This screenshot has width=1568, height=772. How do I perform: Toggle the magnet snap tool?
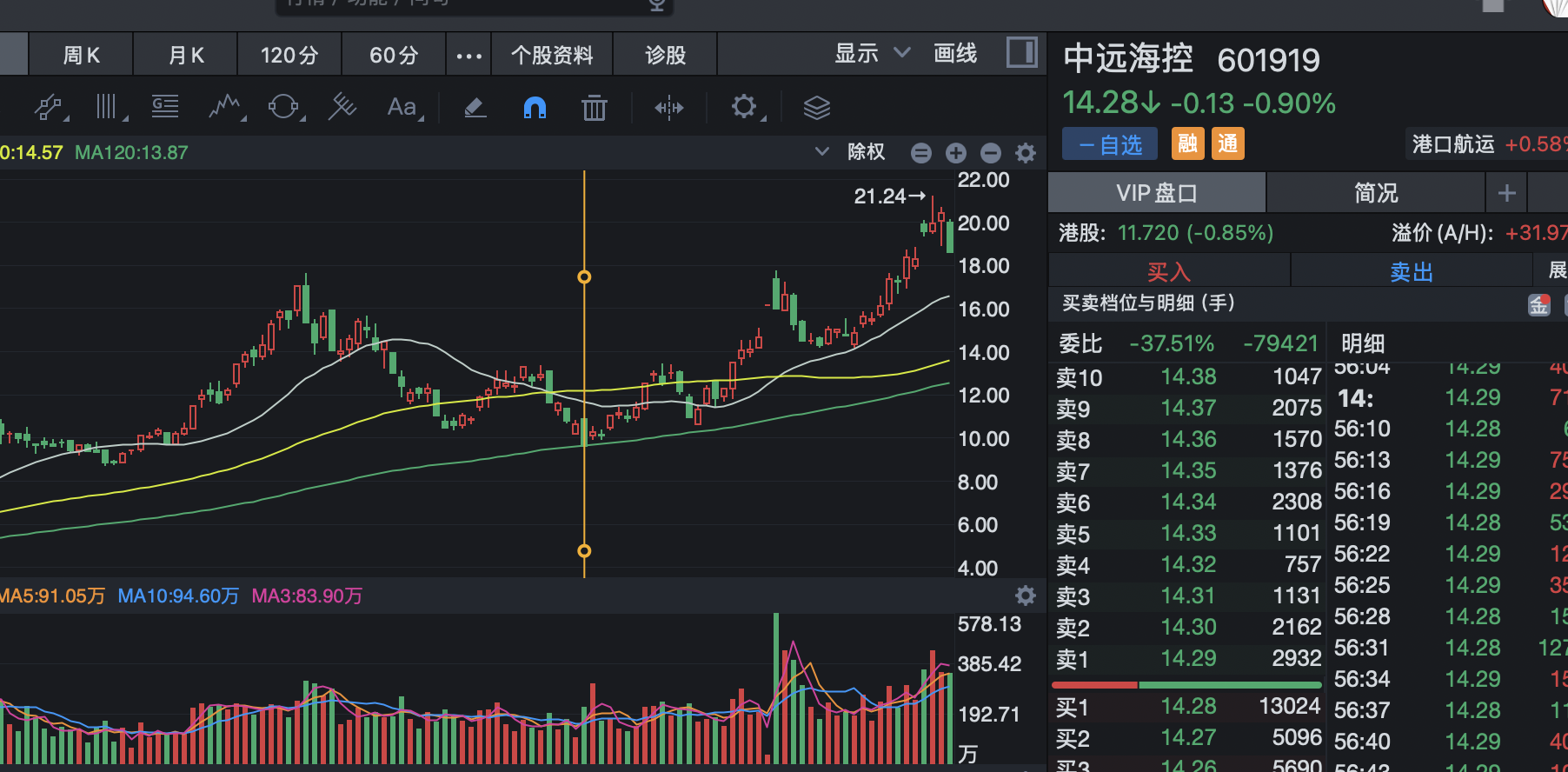click(x=535, y=108)
